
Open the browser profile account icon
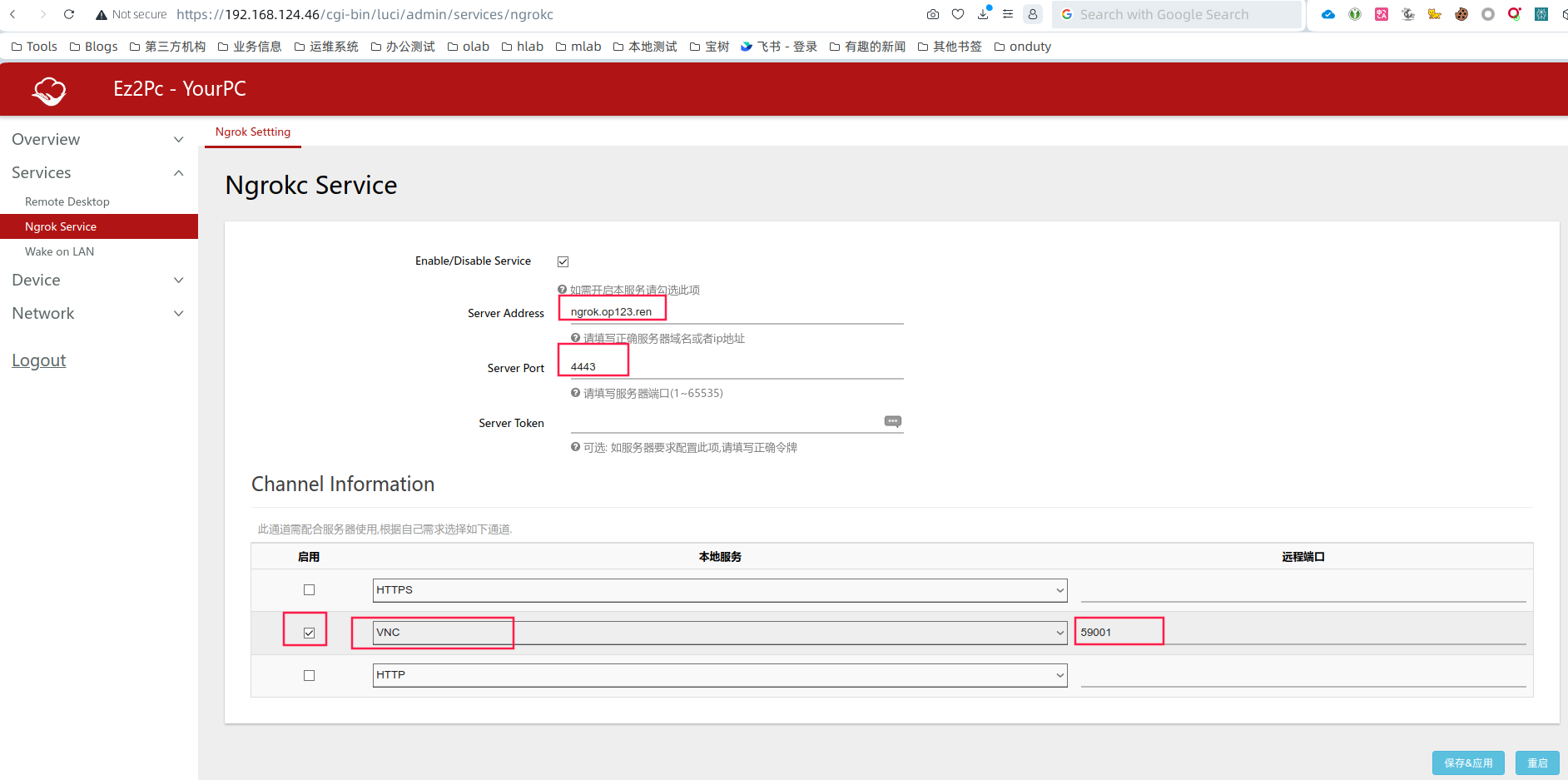pyautogui.click(x=1033, y=14)
